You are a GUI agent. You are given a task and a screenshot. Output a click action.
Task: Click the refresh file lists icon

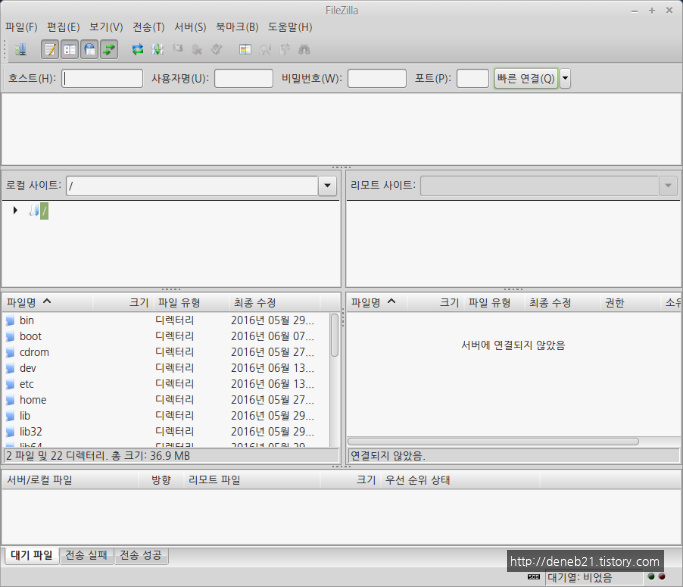(x=138, y=49)
